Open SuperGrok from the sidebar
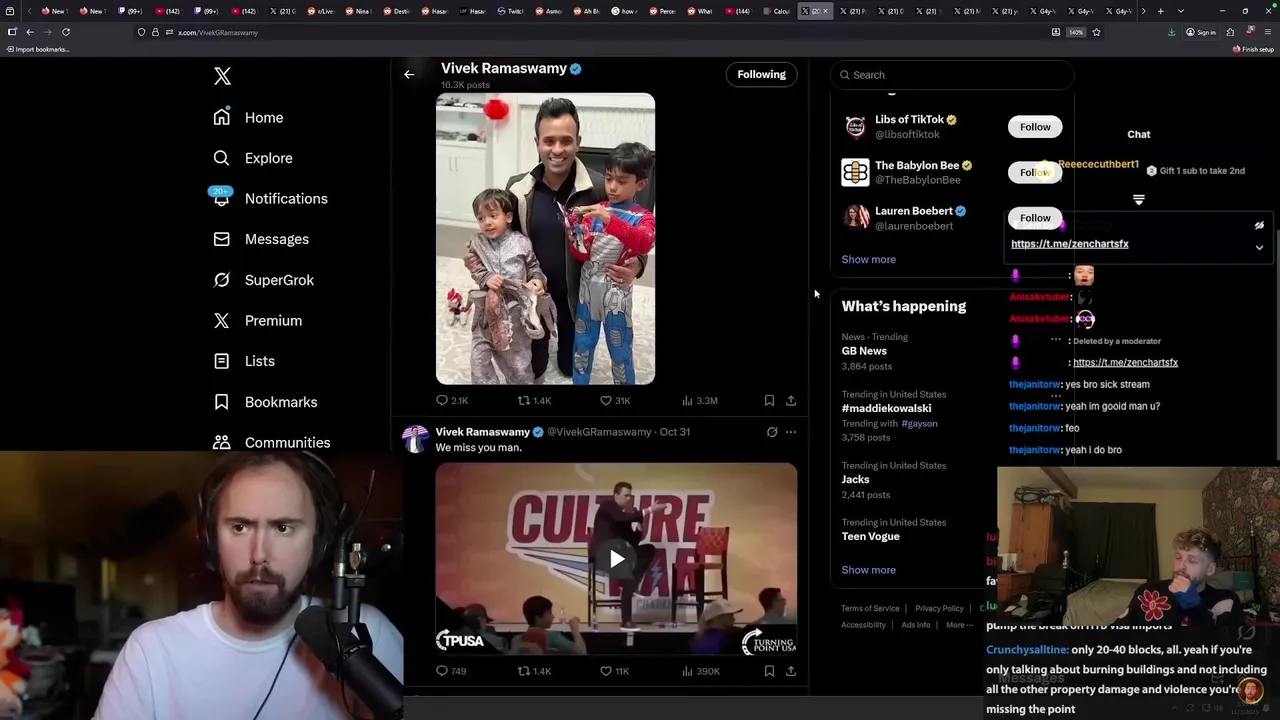The height and width of the screenshot is (720, 1280). pos(264,280)
